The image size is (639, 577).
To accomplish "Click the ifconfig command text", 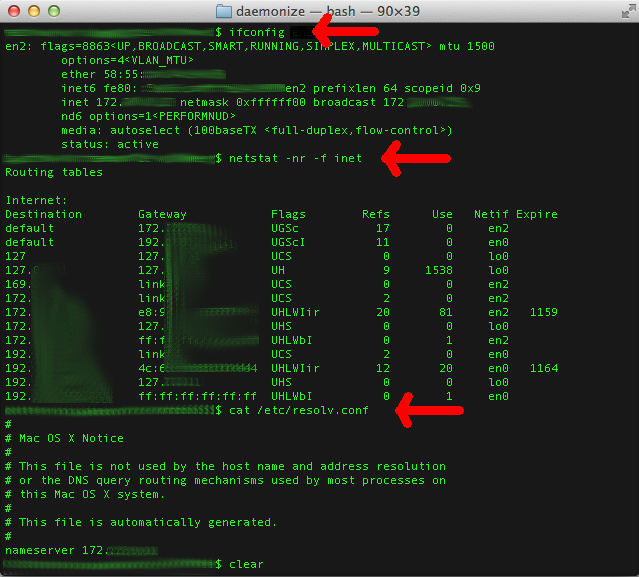I will click(257, 33).
